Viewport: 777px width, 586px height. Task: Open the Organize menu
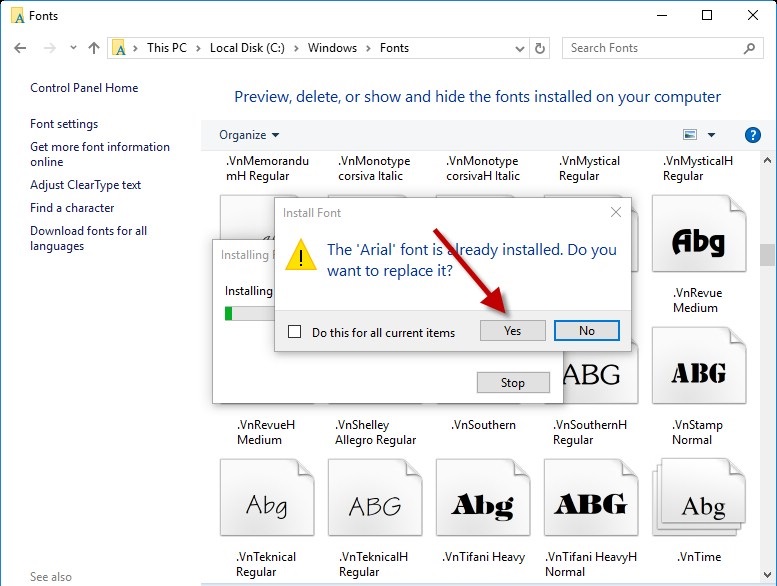coord(249,135)
